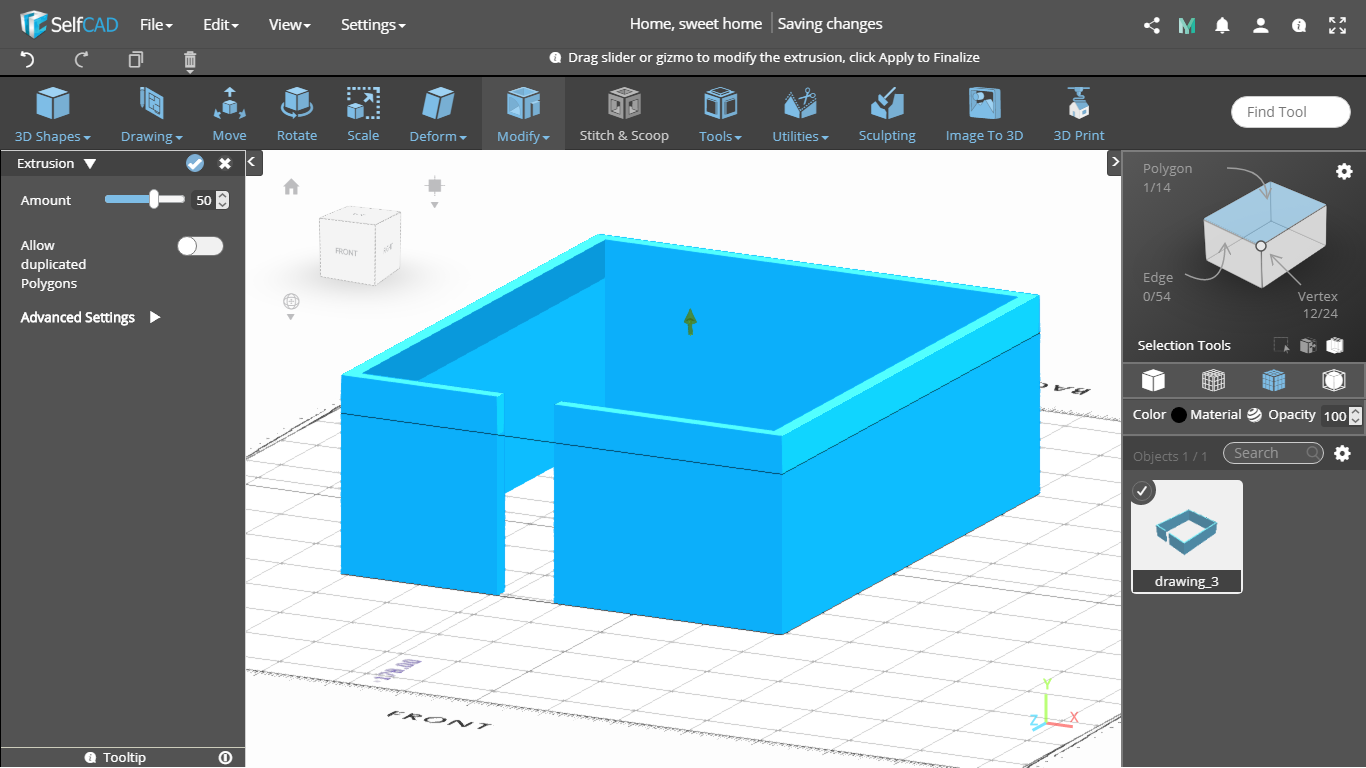
Task: Open selection settings gear icon
Action: click(1344, 171)
